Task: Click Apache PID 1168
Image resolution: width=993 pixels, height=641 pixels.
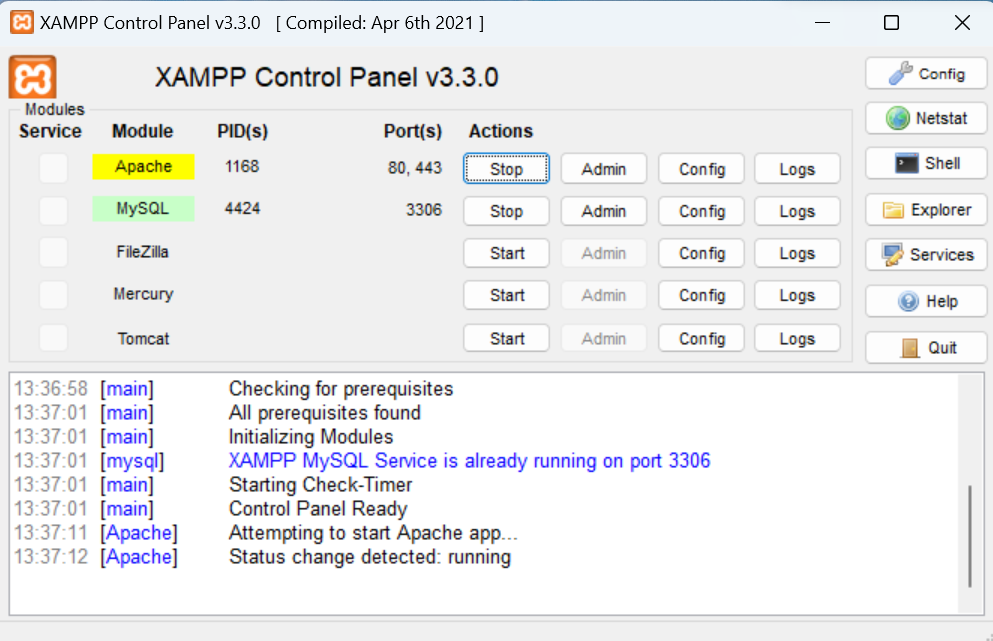Action: pyautogui.click(x=242, y=167)
